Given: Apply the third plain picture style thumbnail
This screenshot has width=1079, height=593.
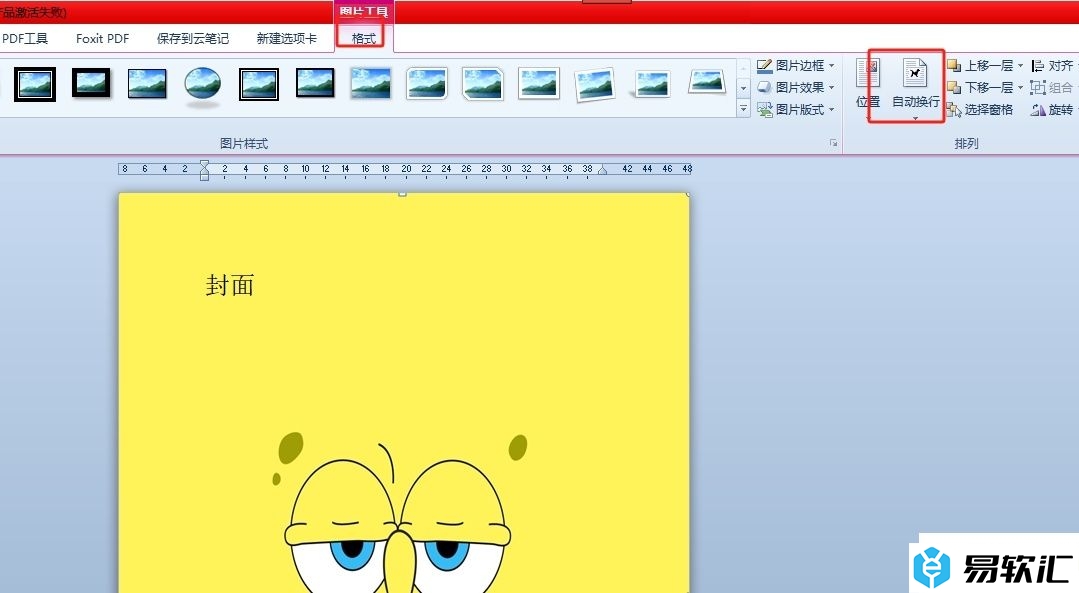Looking at the screenshot, I should point(147,83).
